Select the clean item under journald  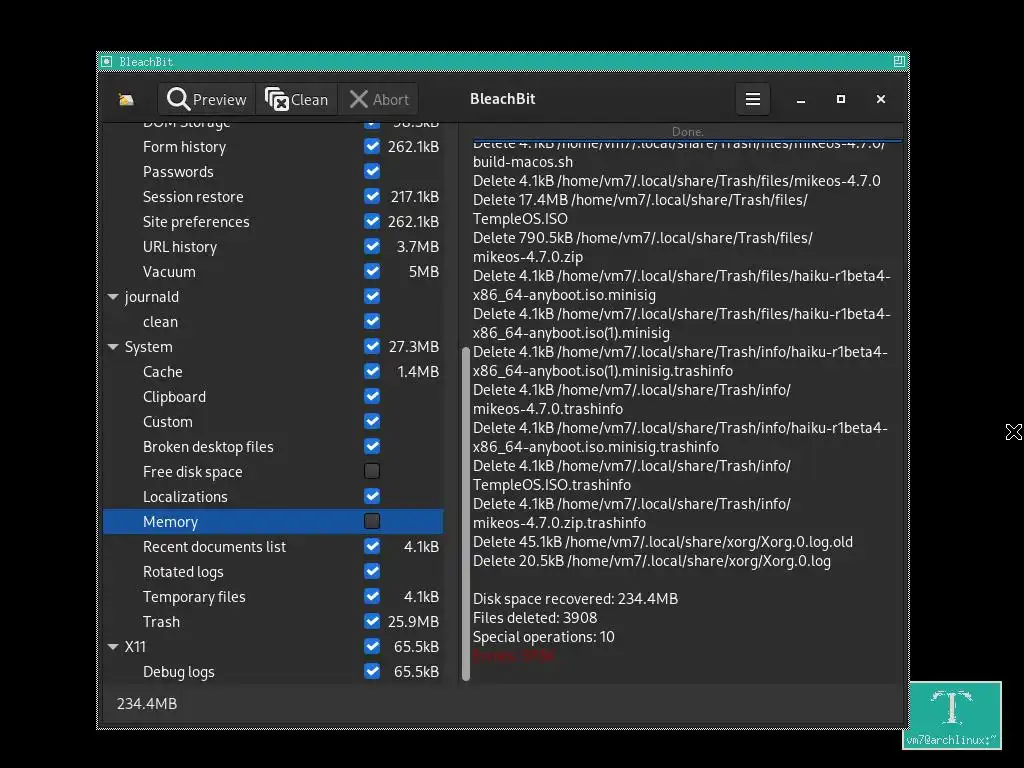(x=273, y=321)
